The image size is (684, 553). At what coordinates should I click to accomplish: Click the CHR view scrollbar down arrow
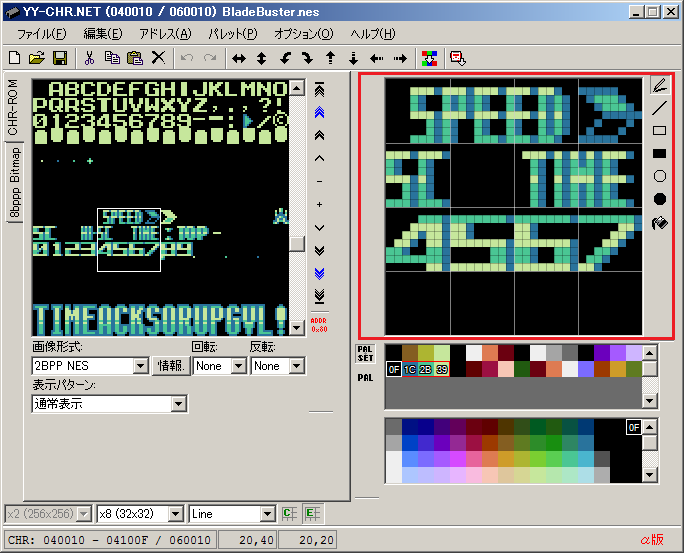[297, 328]
